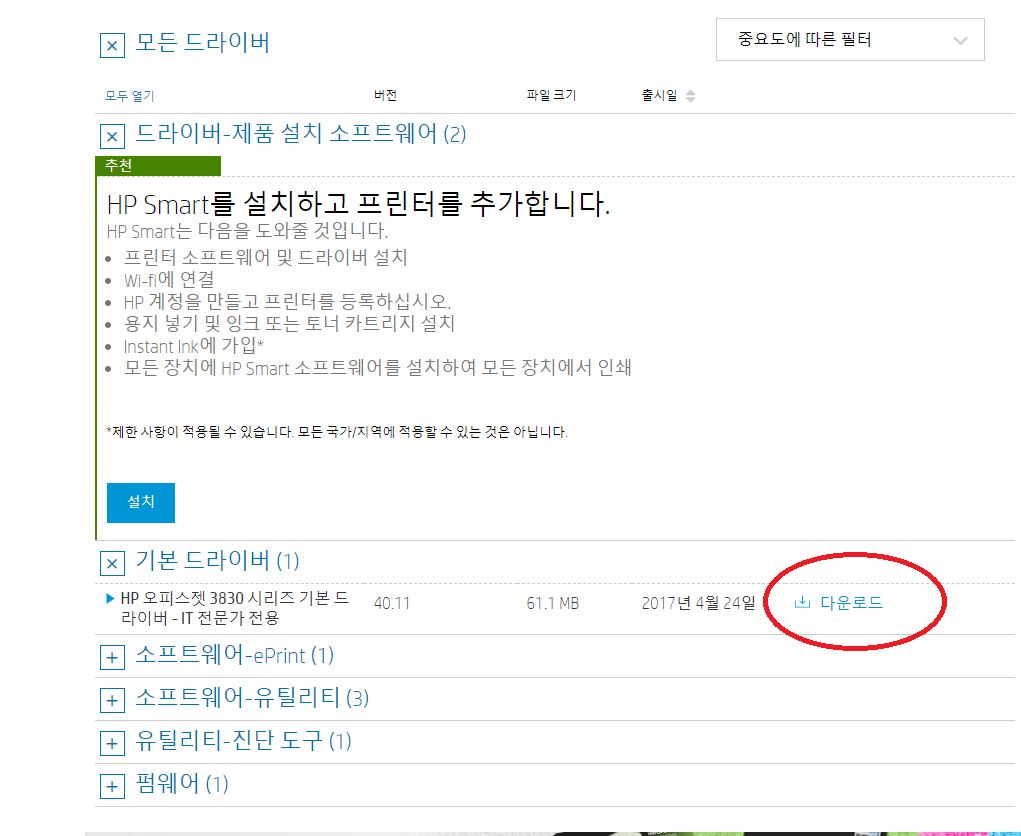This screenshot has height=836, width=1021.
Task: Open the 펌웨어 (1) title link
Action: tap(182, 784)
